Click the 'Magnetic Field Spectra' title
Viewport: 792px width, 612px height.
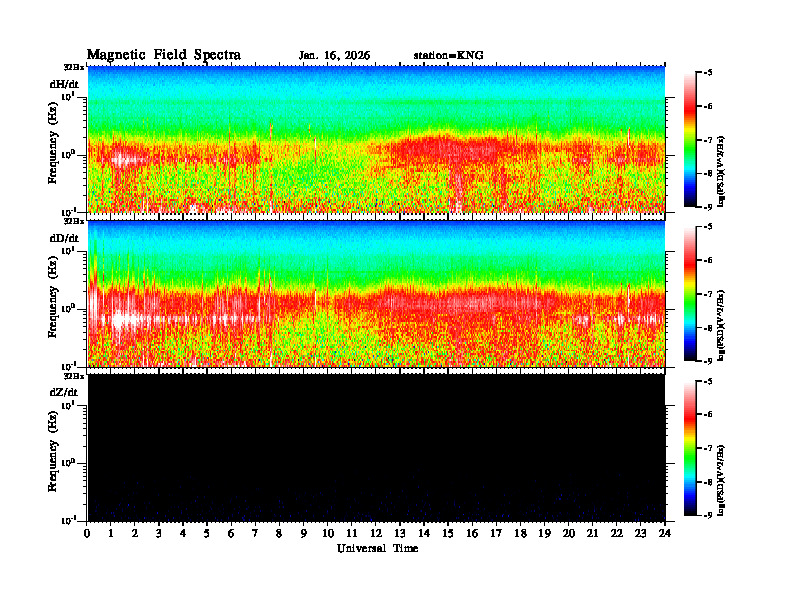[x=164, y=55]
